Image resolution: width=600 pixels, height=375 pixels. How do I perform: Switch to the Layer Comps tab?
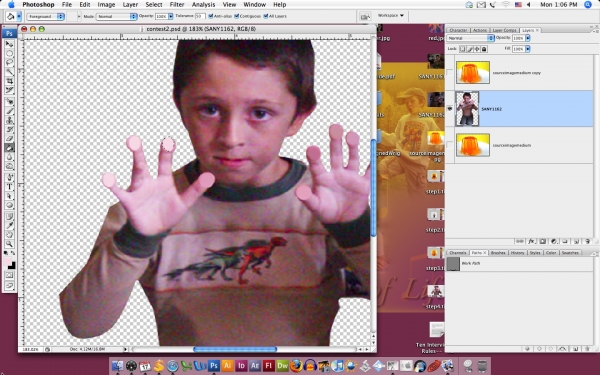coord(504,30)
